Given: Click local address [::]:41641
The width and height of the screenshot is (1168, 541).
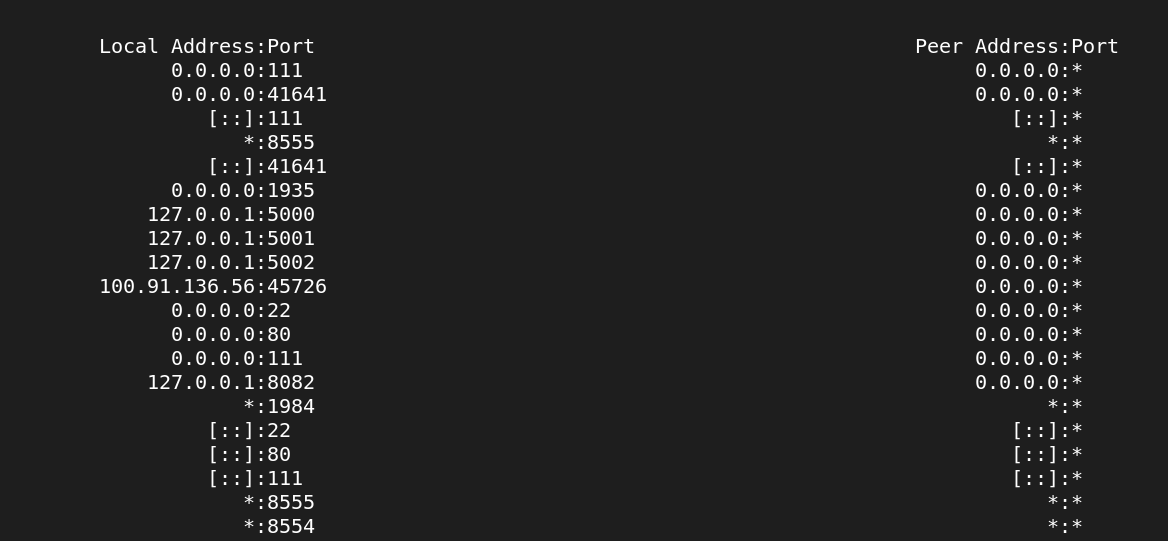Looking at the screenshot, I should [x=267, y=166].
